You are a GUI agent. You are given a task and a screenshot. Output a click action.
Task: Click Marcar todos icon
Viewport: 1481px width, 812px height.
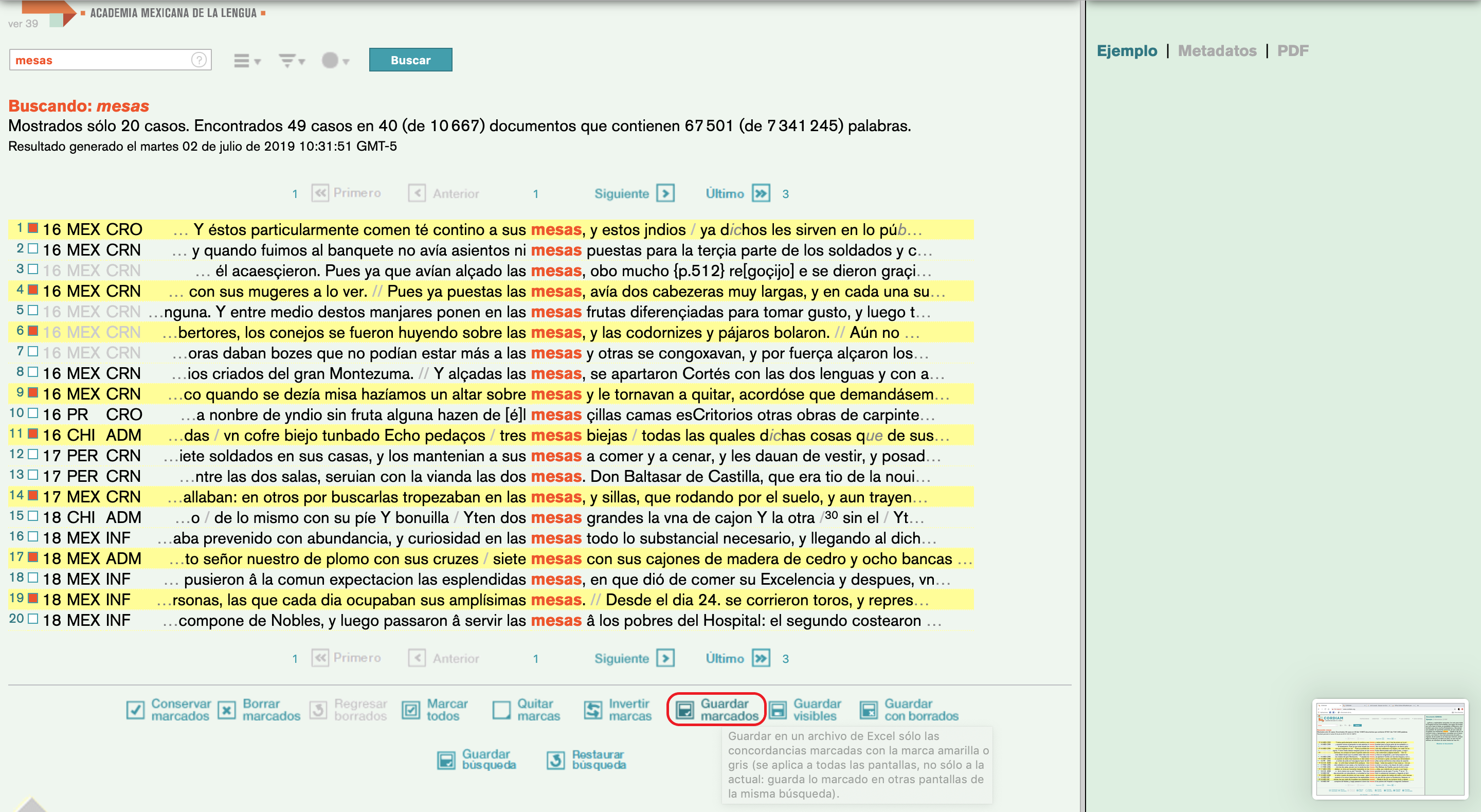pos(410,710)
